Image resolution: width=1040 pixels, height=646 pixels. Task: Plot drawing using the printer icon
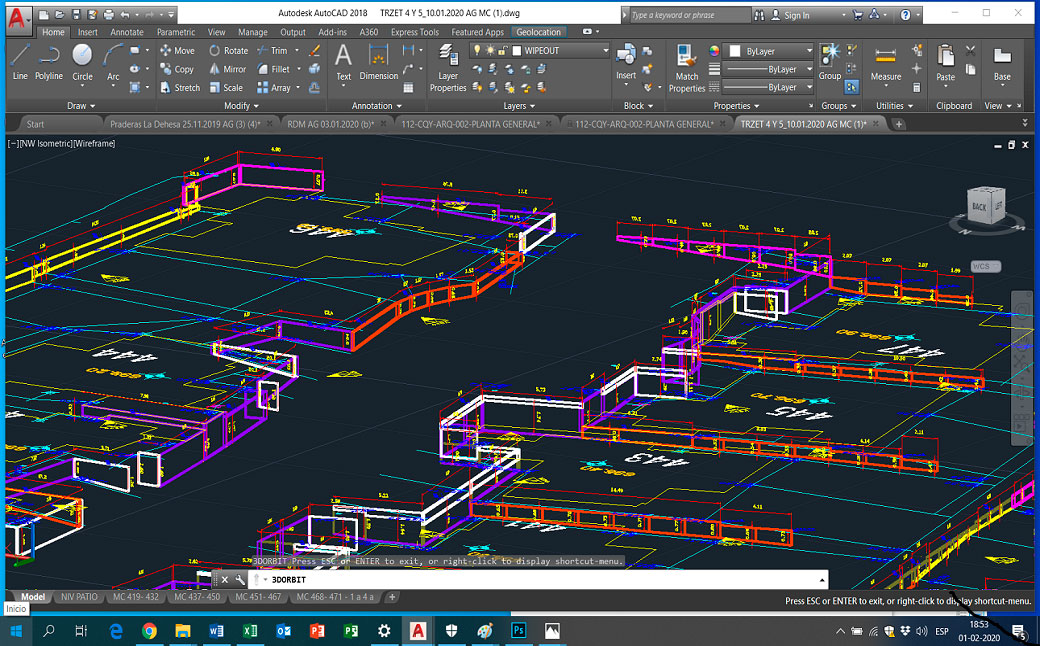(x=109, y=14)
